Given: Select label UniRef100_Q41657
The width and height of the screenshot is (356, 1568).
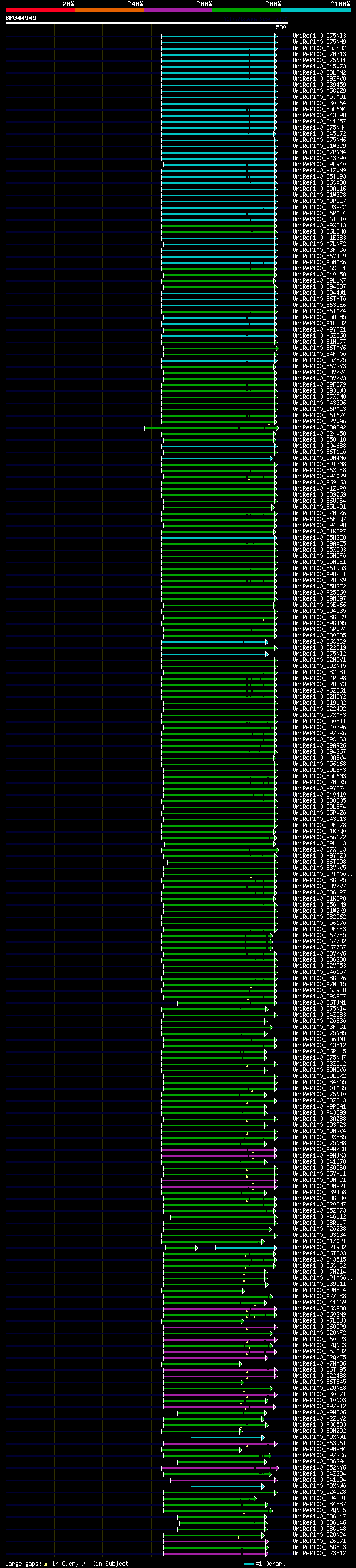Looking at the screenshot, I should click(x=319, y=121).
